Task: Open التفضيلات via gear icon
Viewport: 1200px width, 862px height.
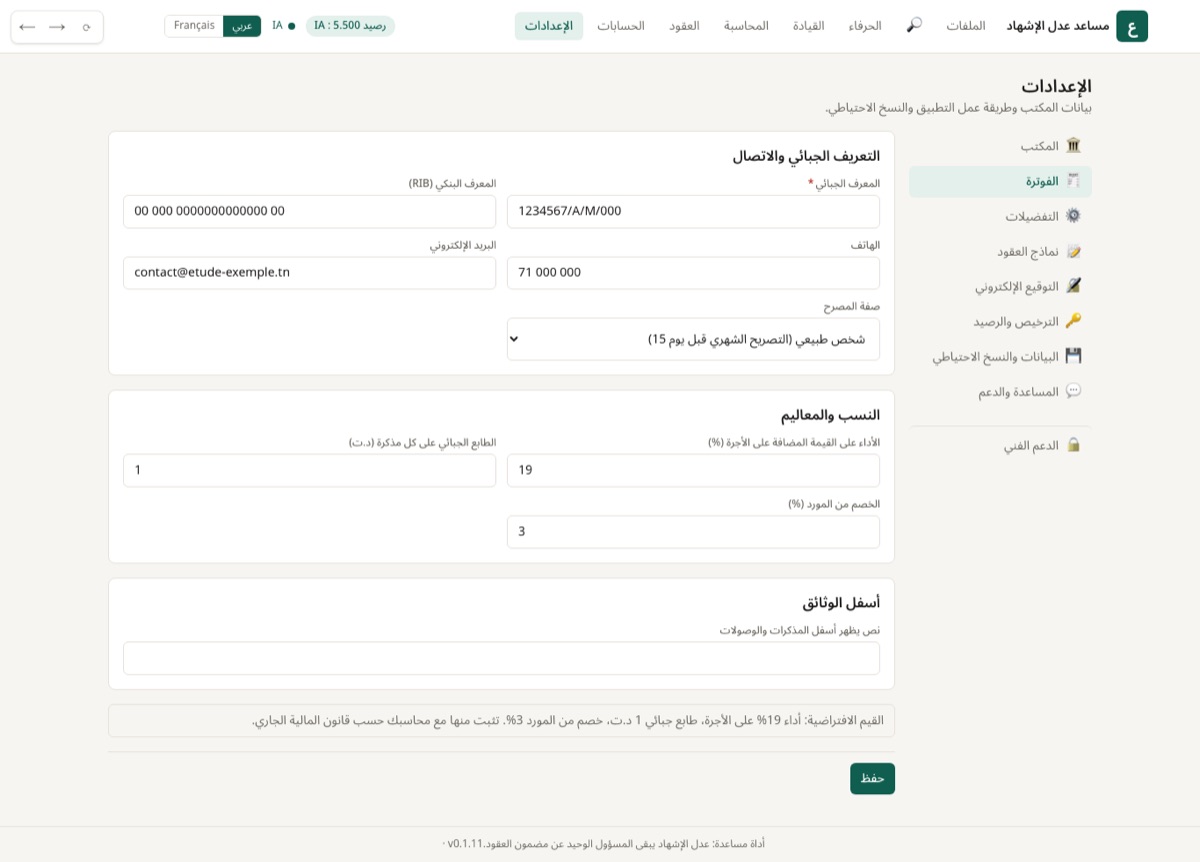Action: [x=1073, y=216]
